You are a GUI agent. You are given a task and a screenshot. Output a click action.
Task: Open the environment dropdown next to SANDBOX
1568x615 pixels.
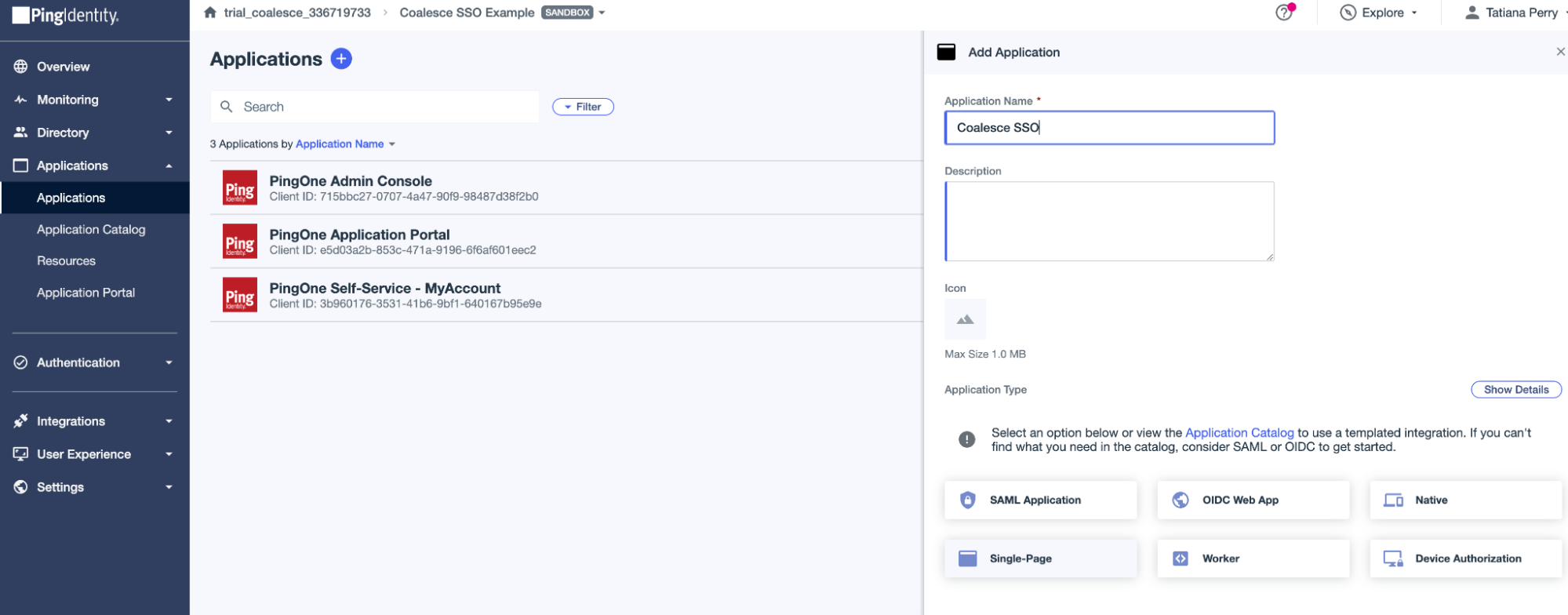602,13
